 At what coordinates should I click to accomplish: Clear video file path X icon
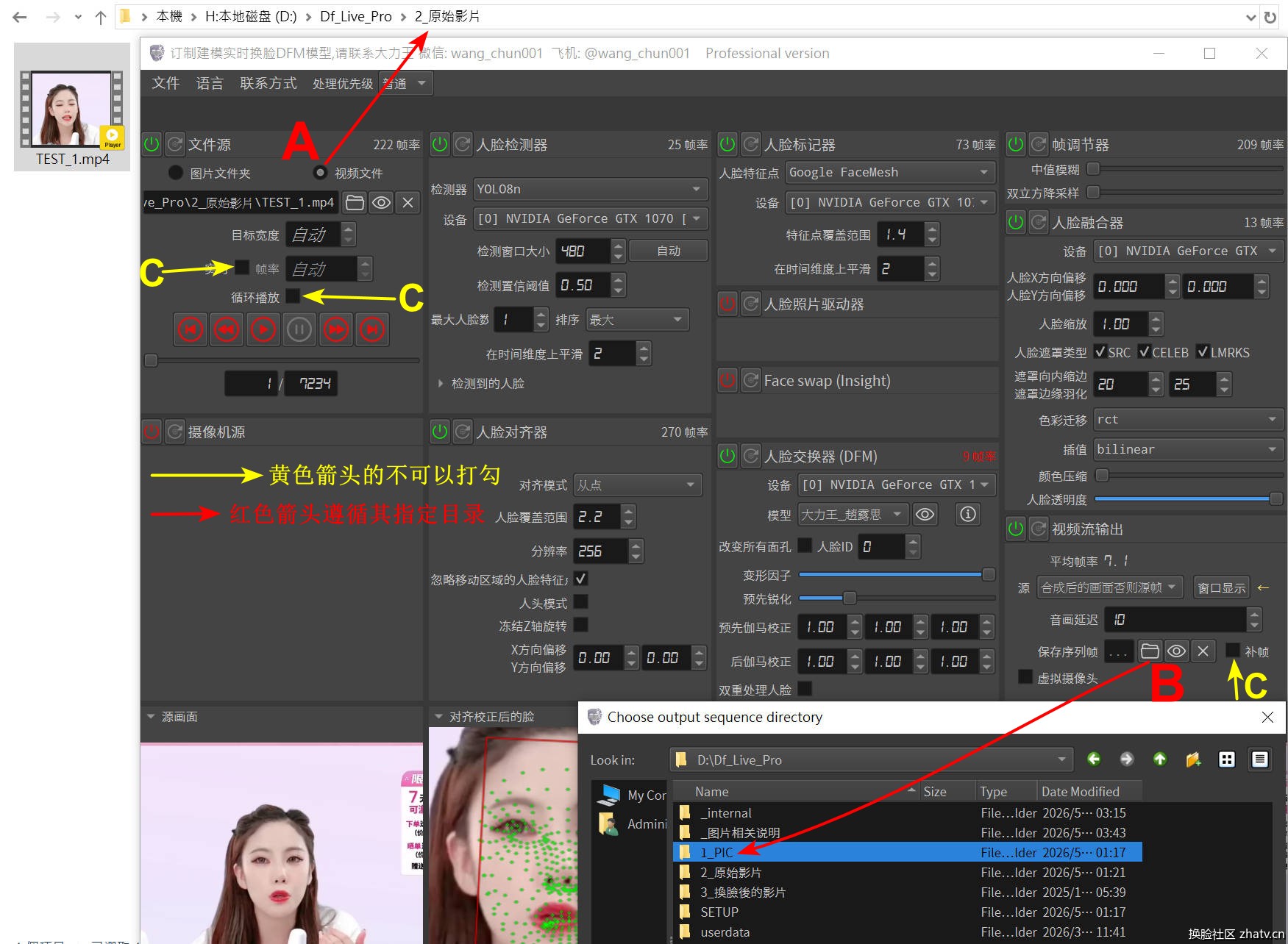click(x=408, y=202)
